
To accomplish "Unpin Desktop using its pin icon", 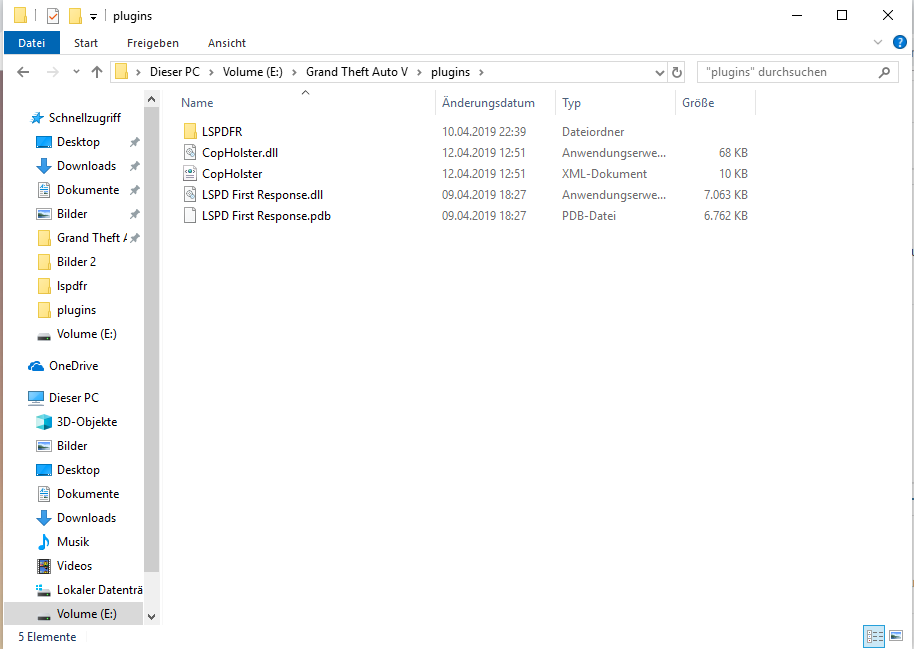I will 135,142.
